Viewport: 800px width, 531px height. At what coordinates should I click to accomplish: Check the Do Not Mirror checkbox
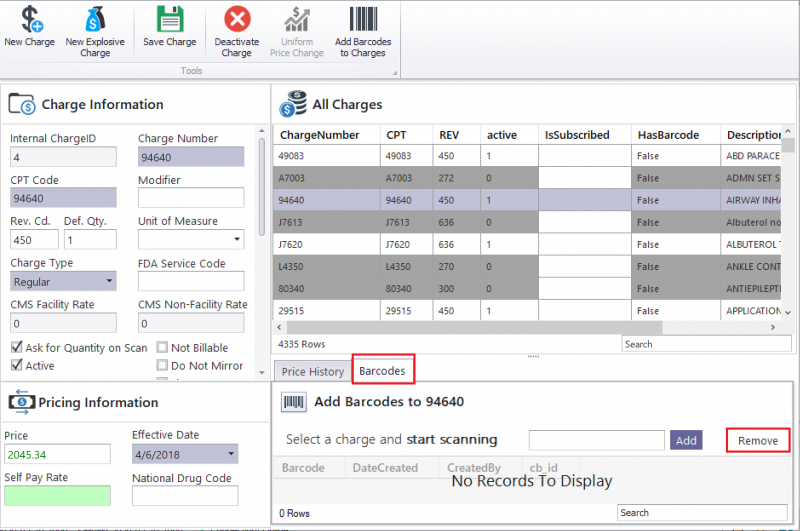[163, 366]
